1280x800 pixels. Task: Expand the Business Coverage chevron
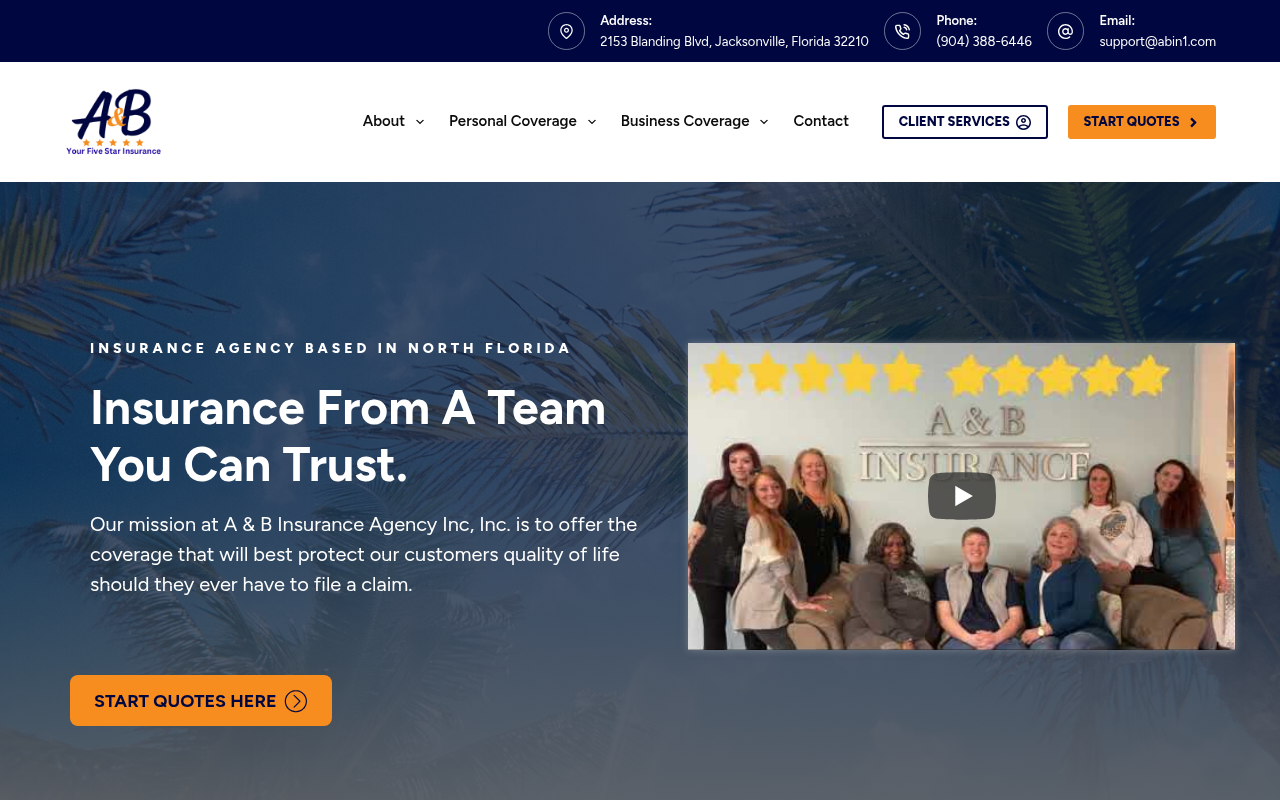point(764,122)
